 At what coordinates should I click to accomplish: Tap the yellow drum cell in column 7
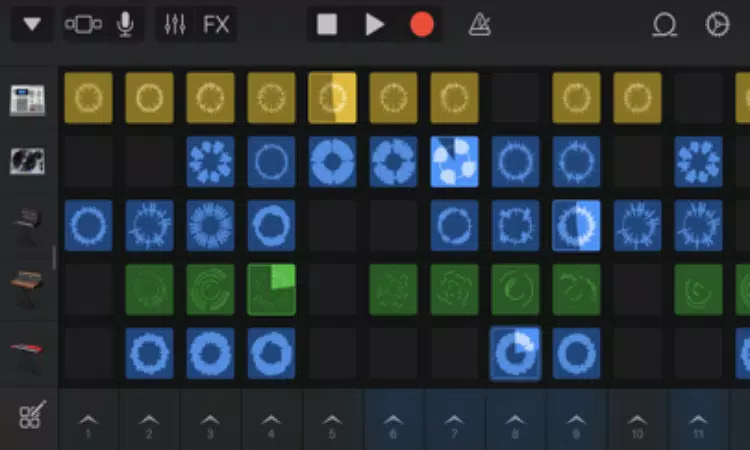pos(454,98)
